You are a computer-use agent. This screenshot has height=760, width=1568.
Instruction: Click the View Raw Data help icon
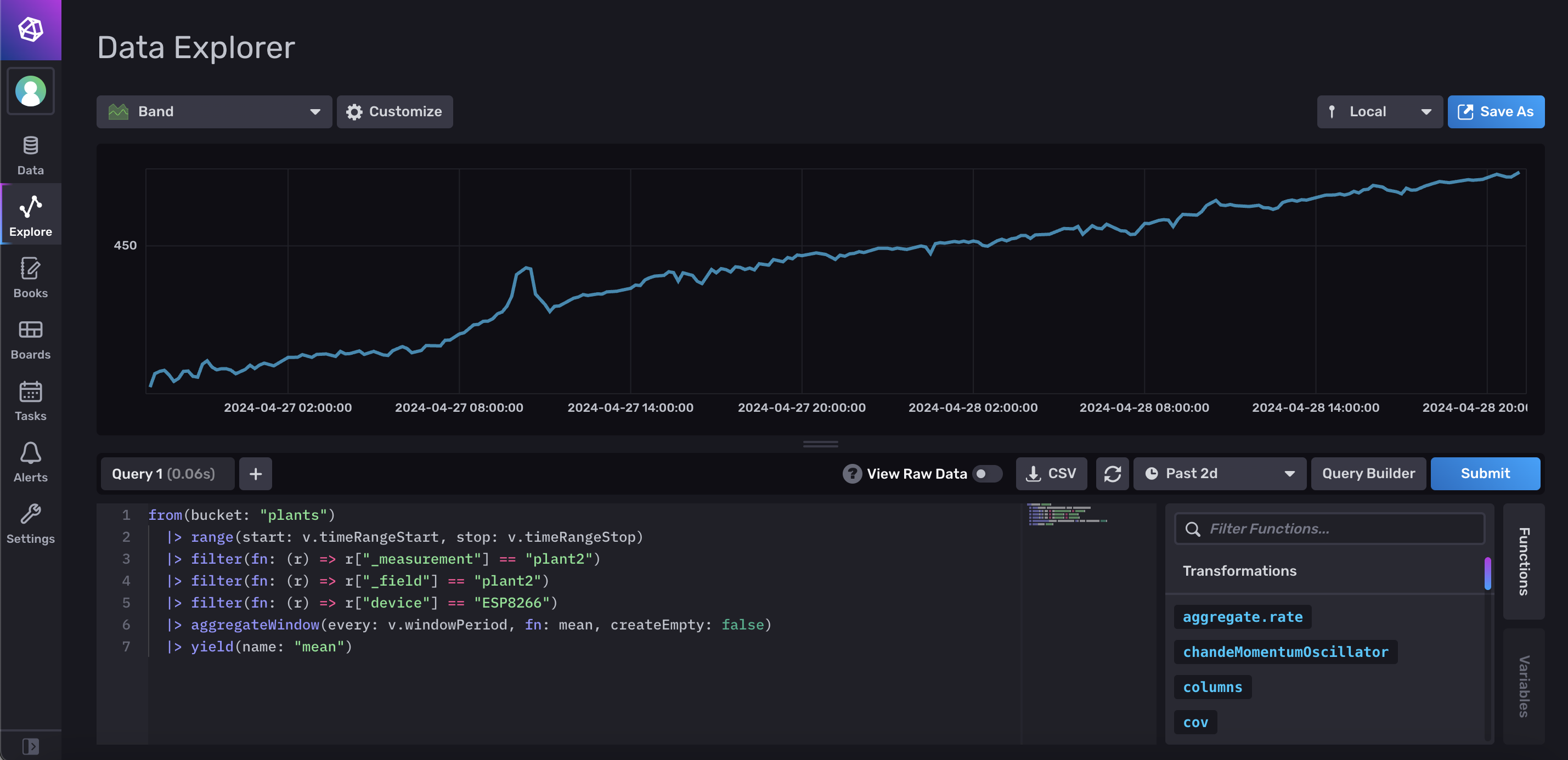coord(852,473)
